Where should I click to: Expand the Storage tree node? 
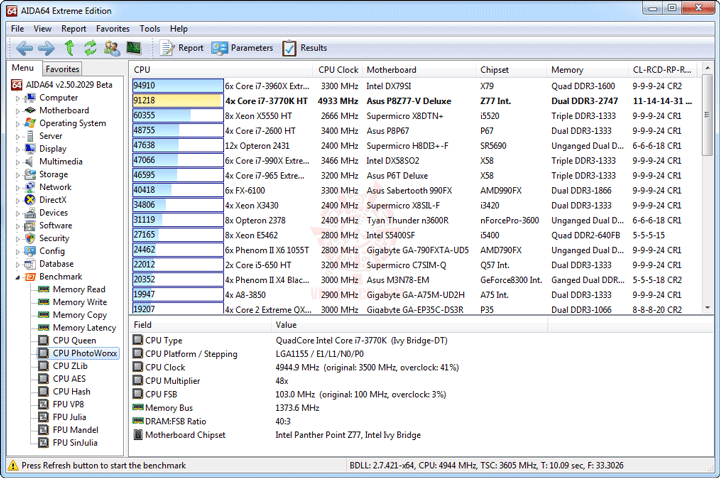click(x=18, y=174)
